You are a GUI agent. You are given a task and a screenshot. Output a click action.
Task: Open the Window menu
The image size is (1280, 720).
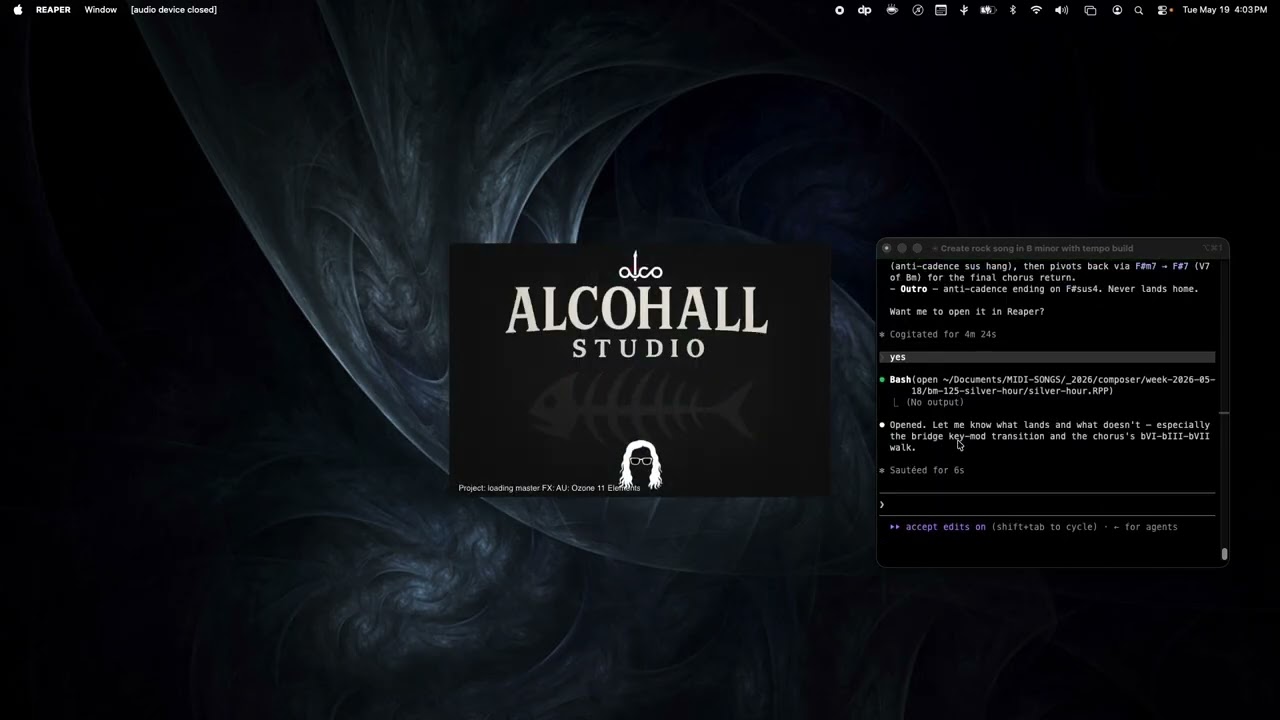pyautogui.click(x=100, y=10)
